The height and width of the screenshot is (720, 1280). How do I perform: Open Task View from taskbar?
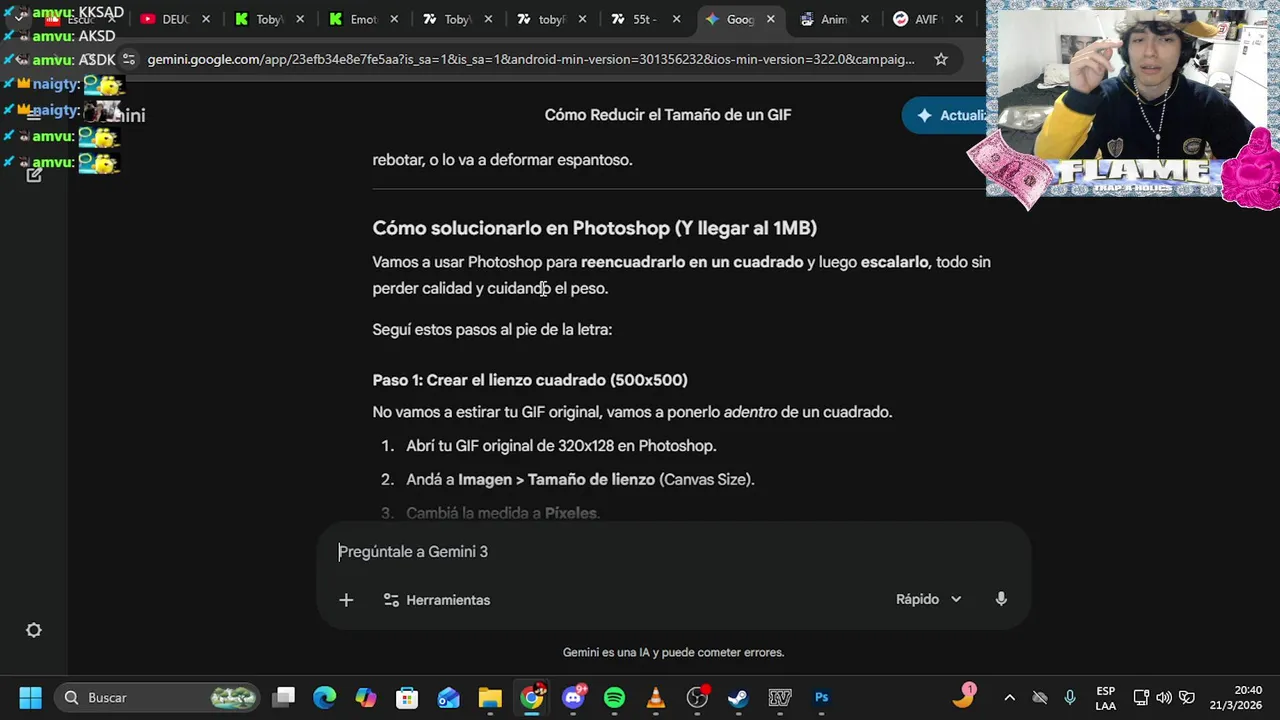(285, 697)
